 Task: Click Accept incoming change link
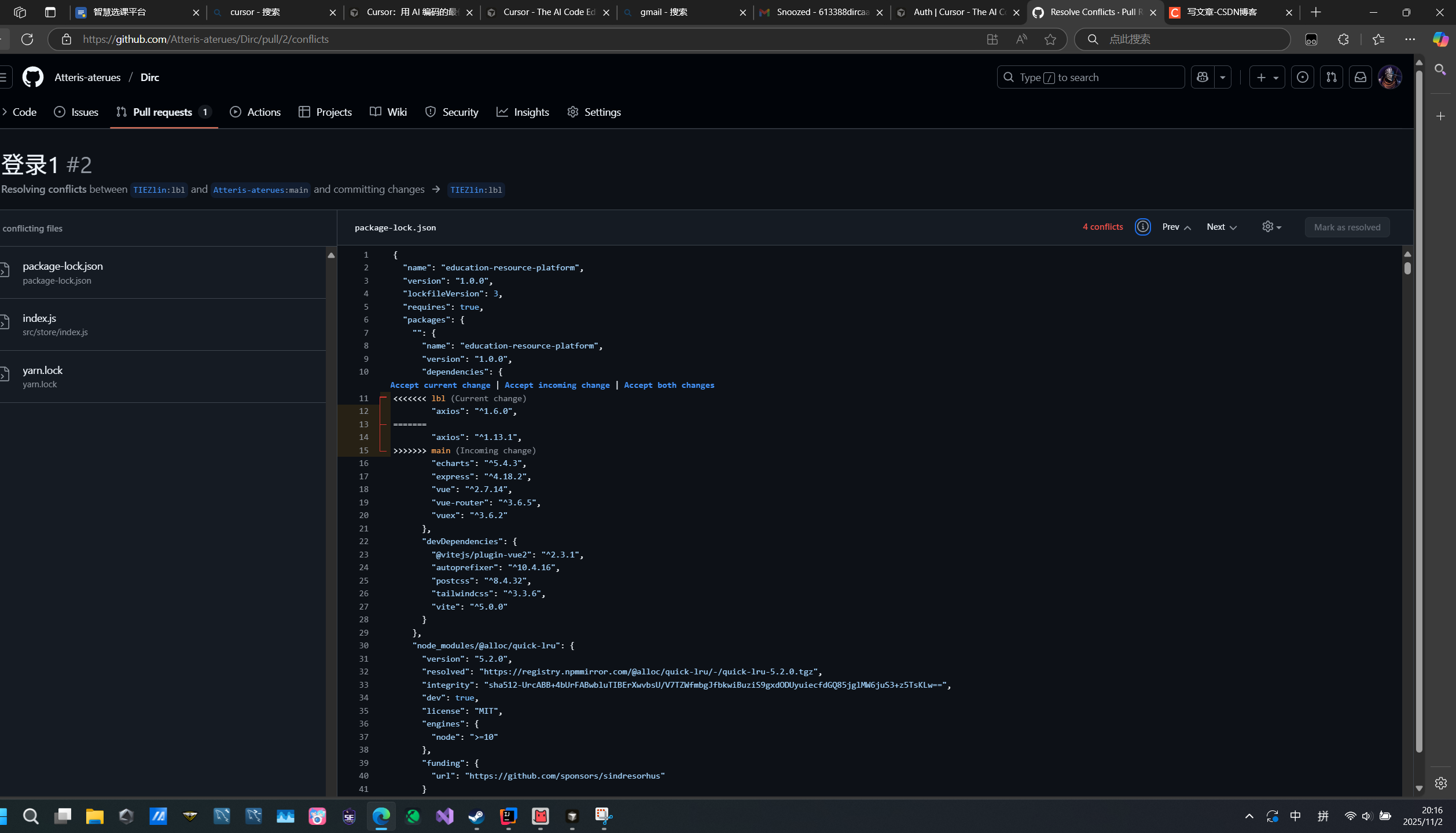pos(557,385)
